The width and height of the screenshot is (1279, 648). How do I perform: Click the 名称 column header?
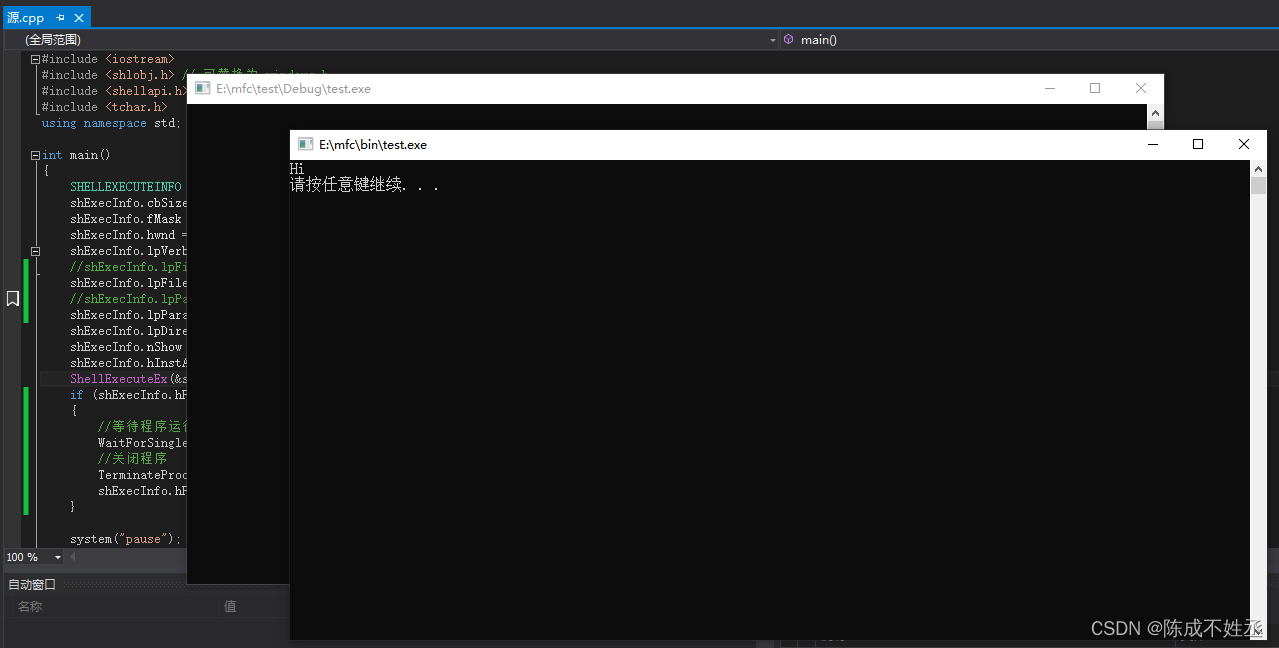point(30,606)
